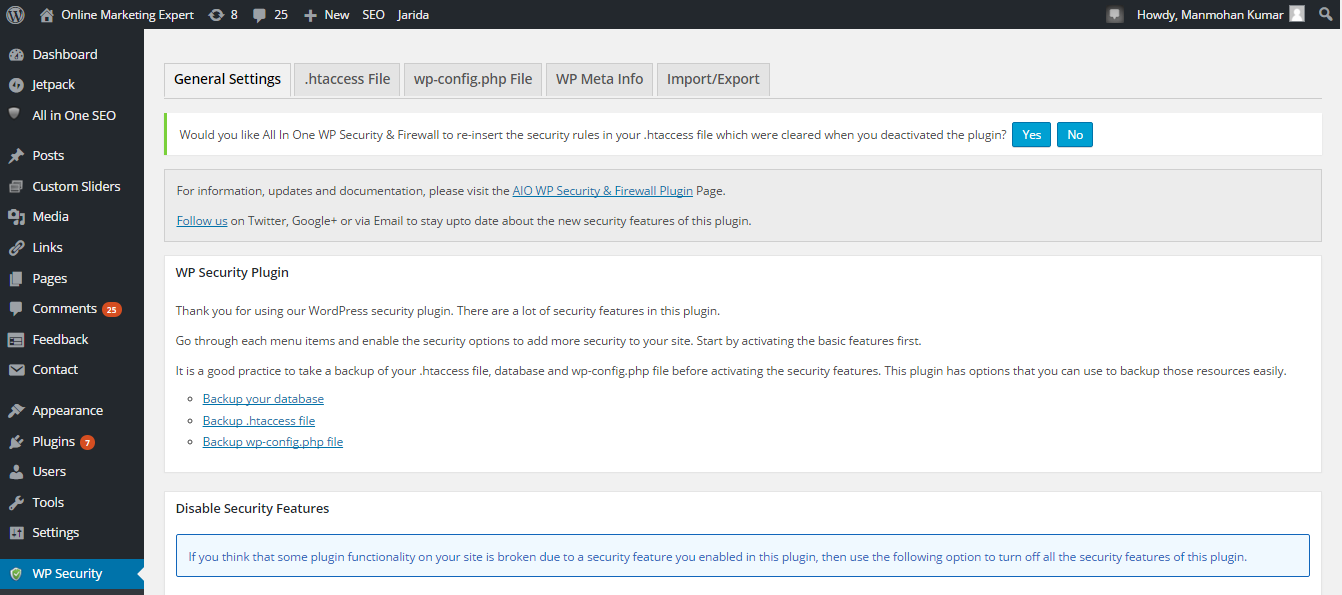
Task: Click the Appearance paintbrush icon
Action: coord(15,411)
